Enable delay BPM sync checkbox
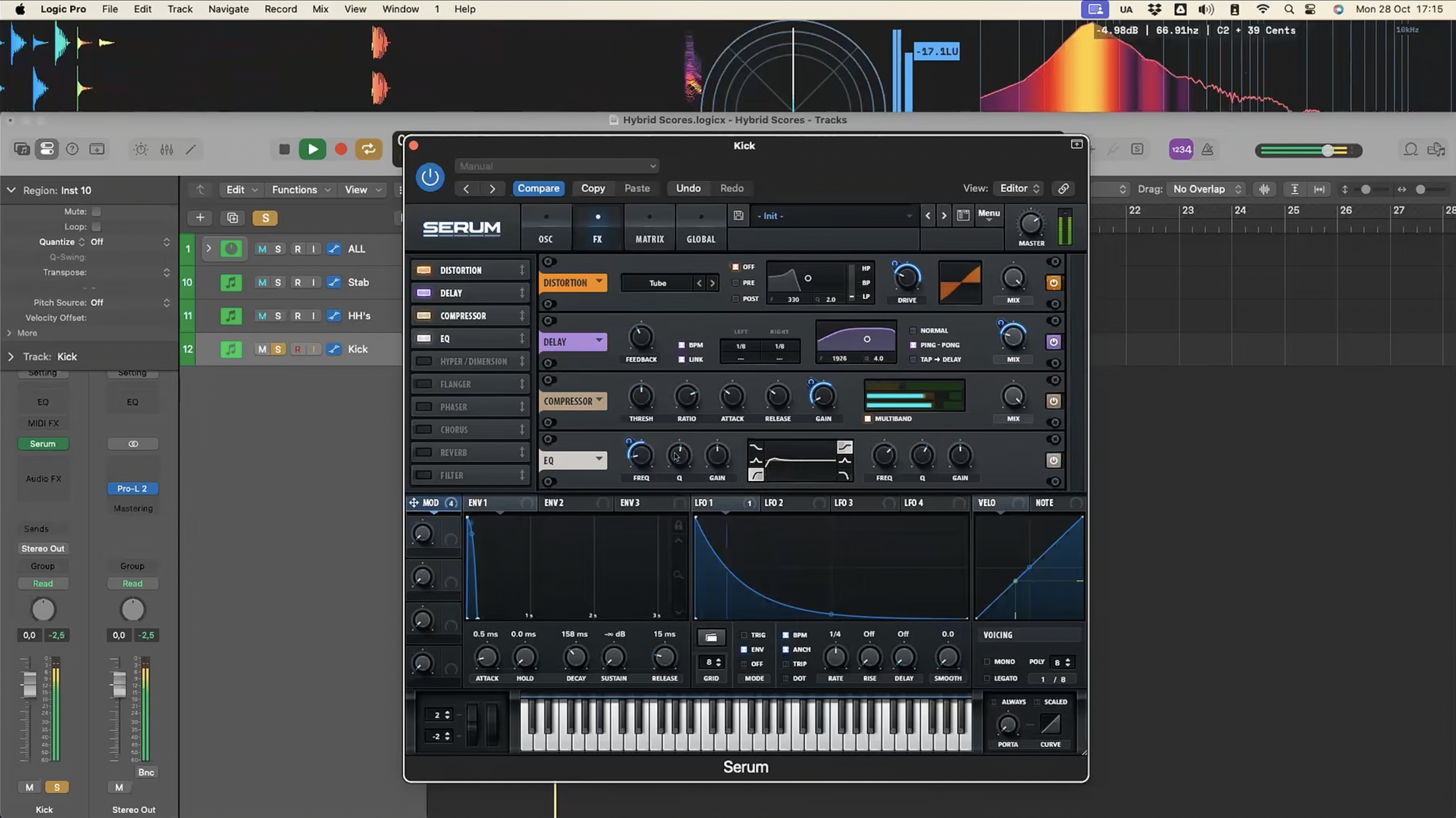1456x818 pixels. 681,345
